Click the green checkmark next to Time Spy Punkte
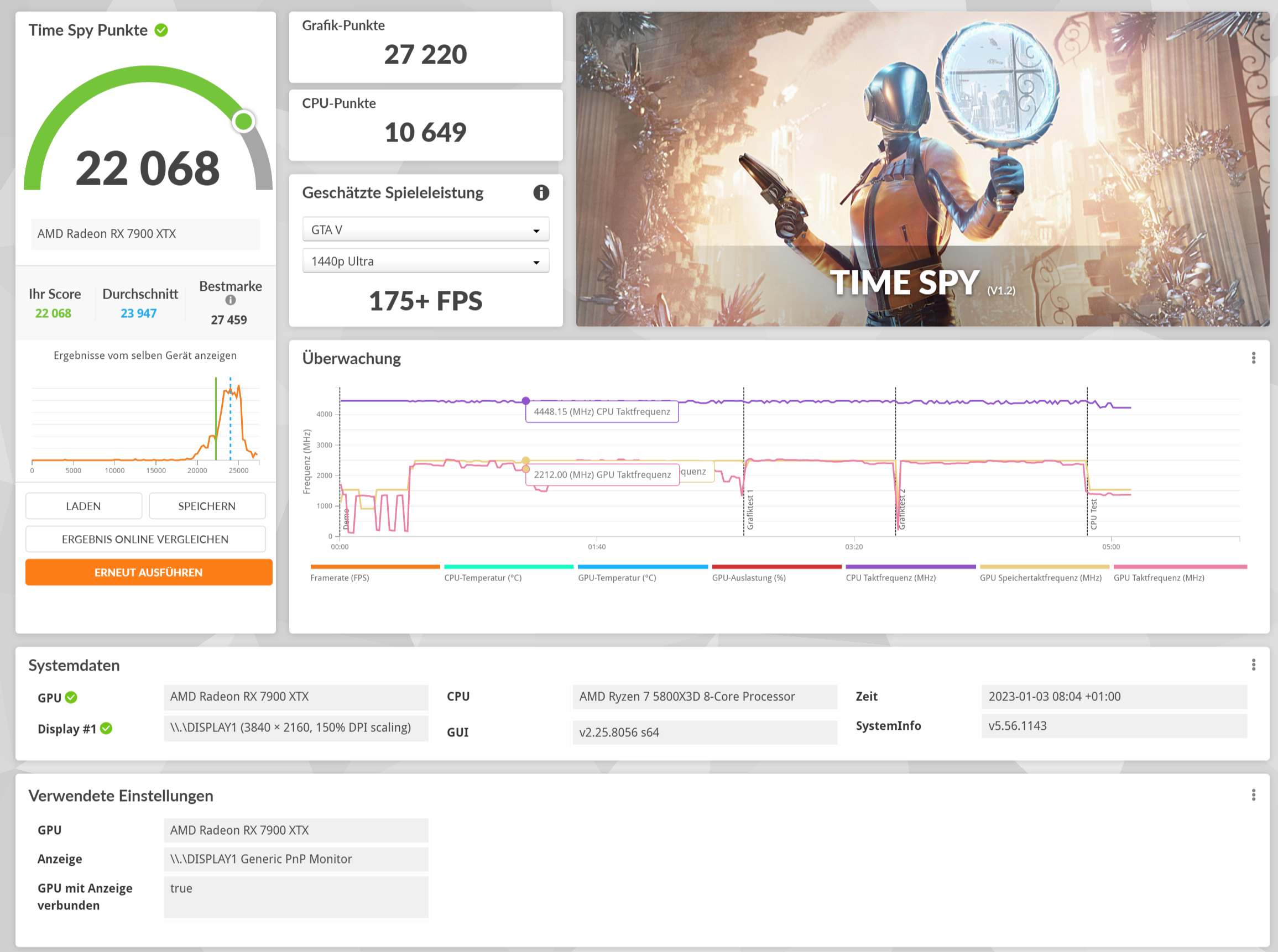This screenshot has width=1278, height=952. coord(161,30)
